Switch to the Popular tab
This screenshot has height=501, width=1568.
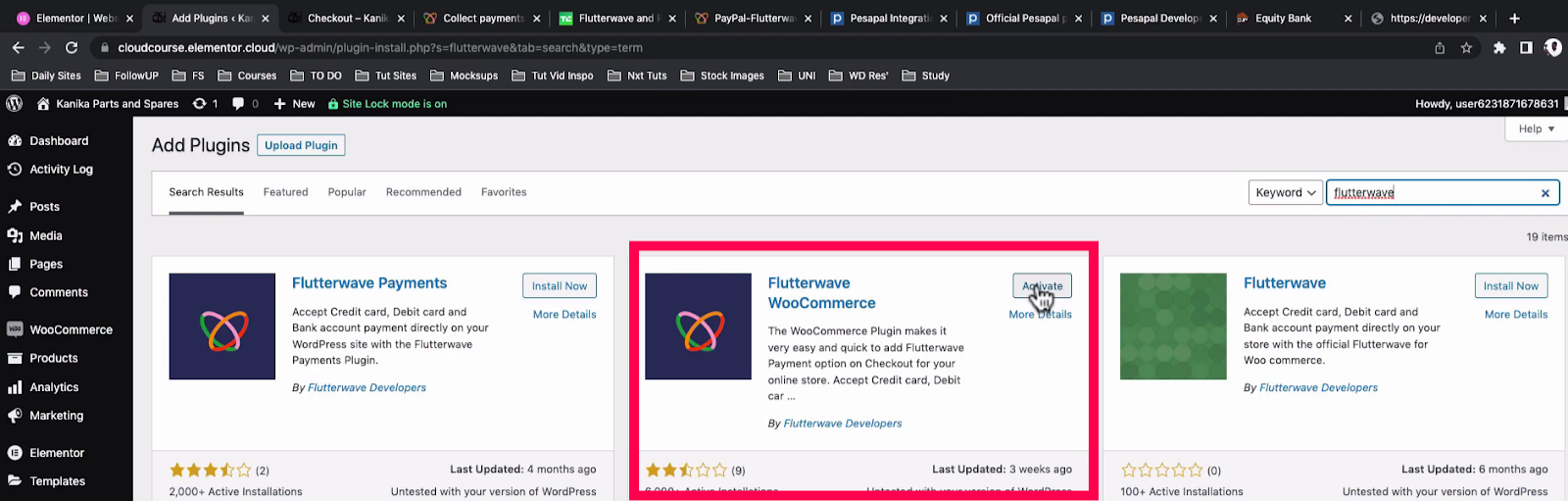tap(347, 192)
